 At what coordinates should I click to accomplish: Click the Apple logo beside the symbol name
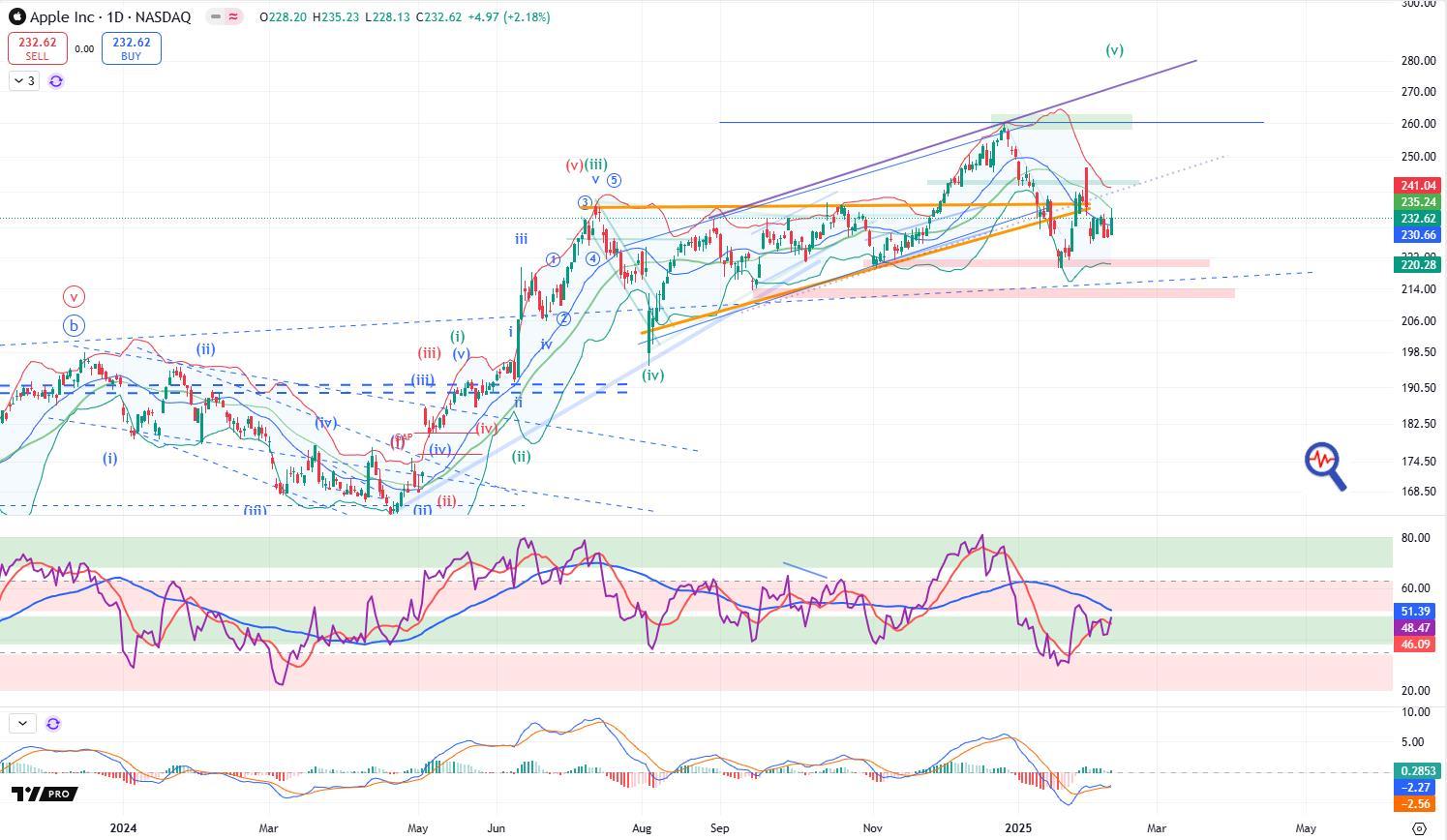click(16, 17)
